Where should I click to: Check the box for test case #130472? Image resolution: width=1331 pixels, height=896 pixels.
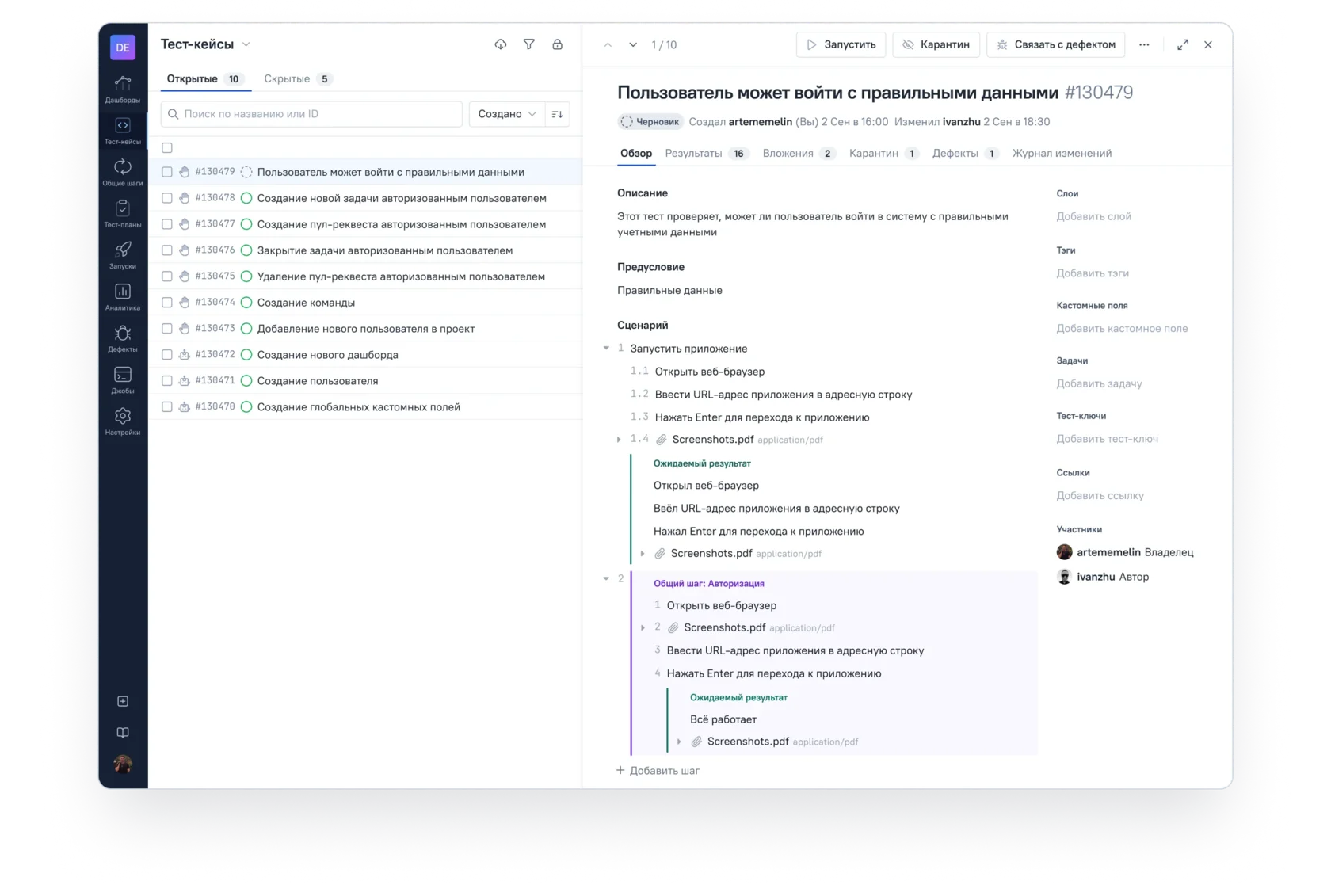[167, 355]
